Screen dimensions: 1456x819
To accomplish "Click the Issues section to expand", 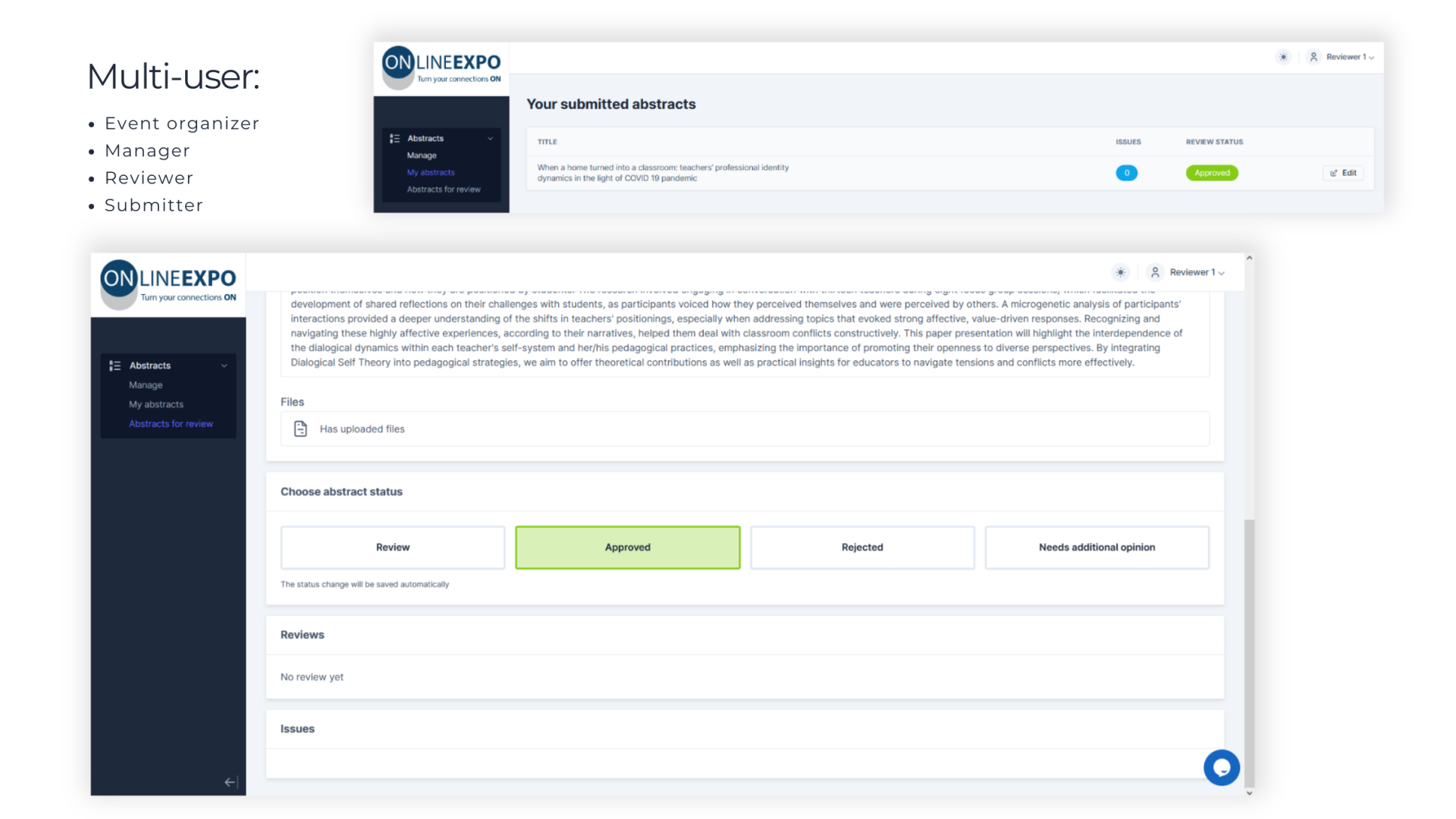I will click(x=299, y=728).
